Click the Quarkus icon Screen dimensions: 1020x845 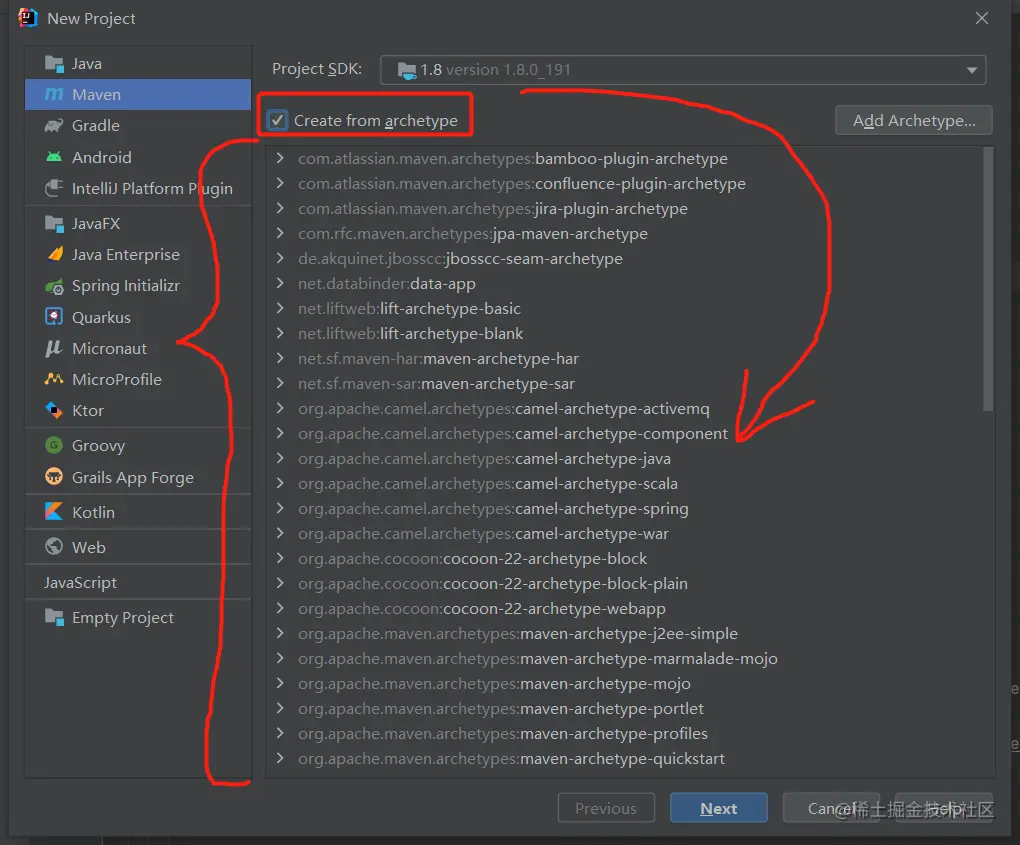coord(54,317)
